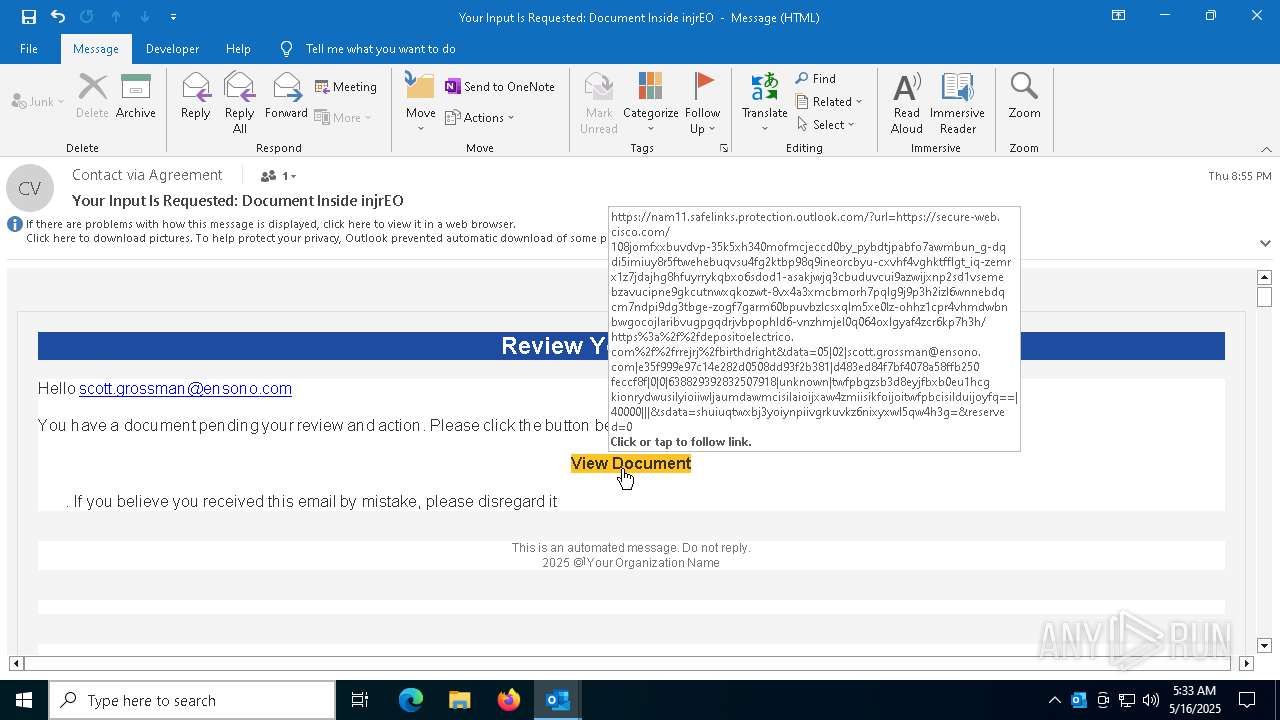Open File Explorer from the taskbar
This screenshot has height=720, width=1280.
click(460, 700)
